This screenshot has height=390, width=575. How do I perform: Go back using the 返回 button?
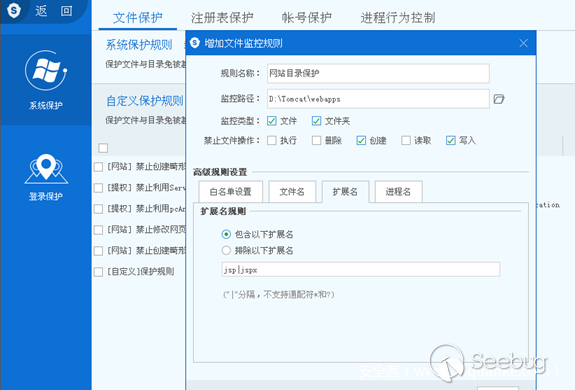(x=54, y=11)
